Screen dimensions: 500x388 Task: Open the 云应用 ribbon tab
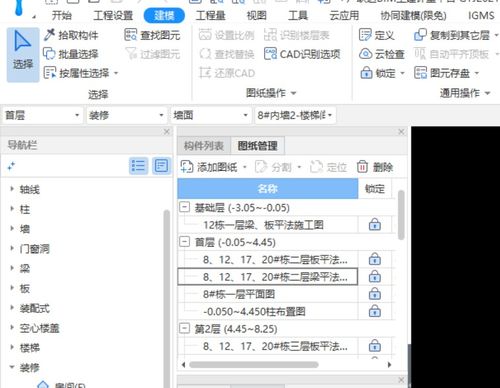pos(344,16)
